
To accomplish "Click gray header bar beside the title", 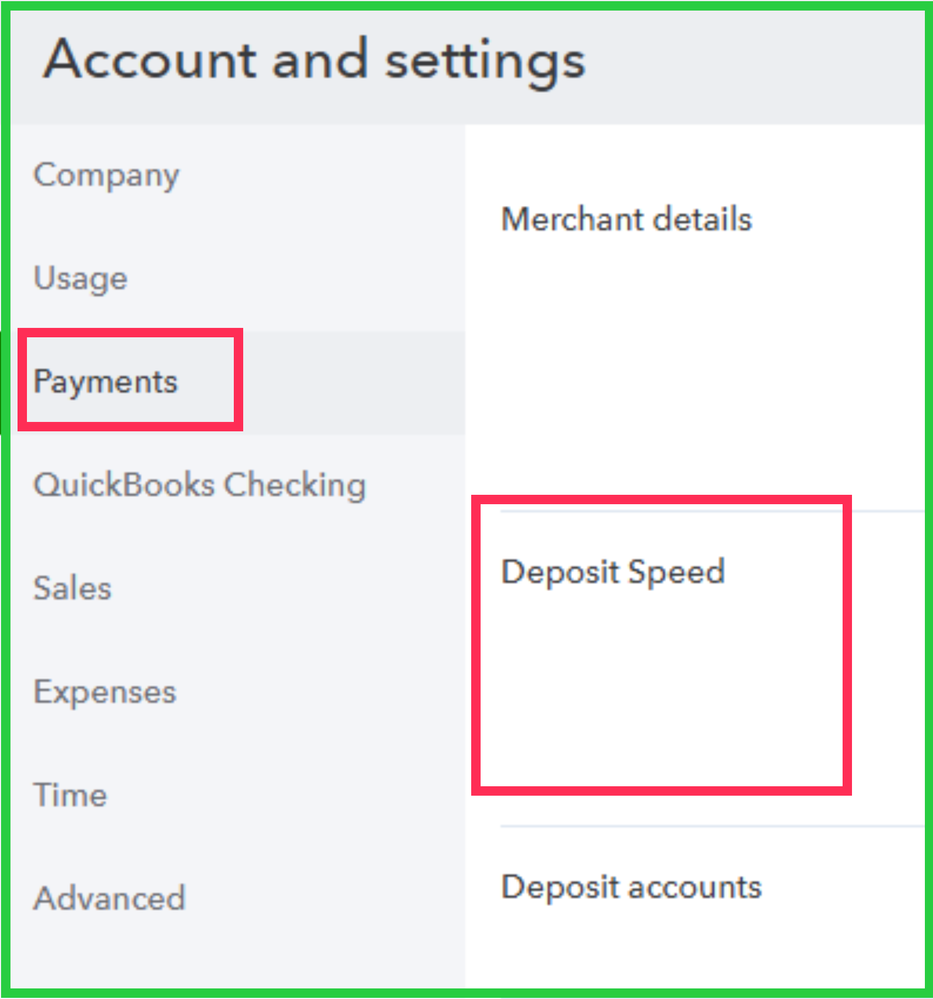I will pos(760,62).
